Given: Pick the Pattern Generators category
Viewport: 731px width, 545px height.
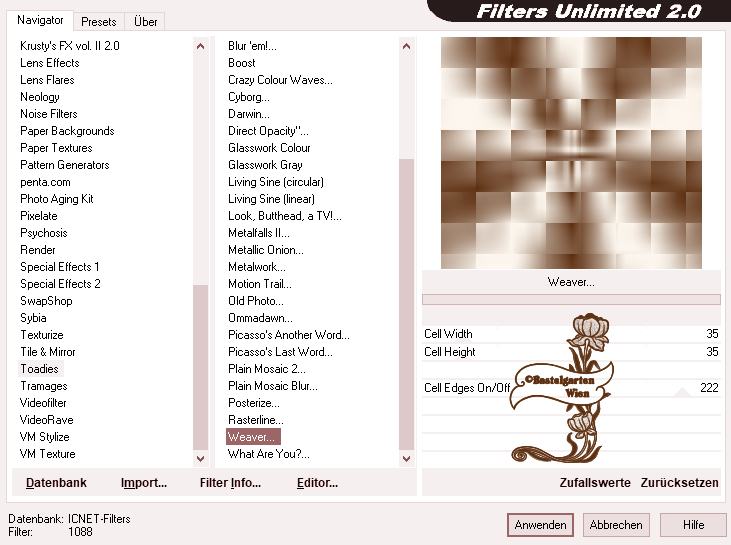Looking at the screenshot, I should [65, 165].
